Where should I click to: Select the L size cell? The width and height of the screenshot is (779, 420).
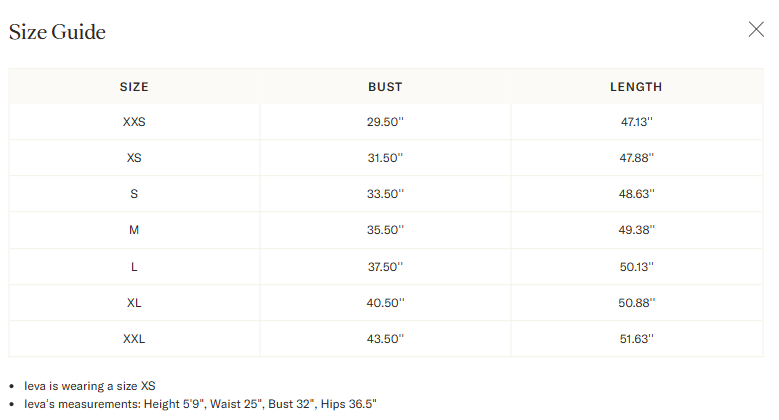134,266
